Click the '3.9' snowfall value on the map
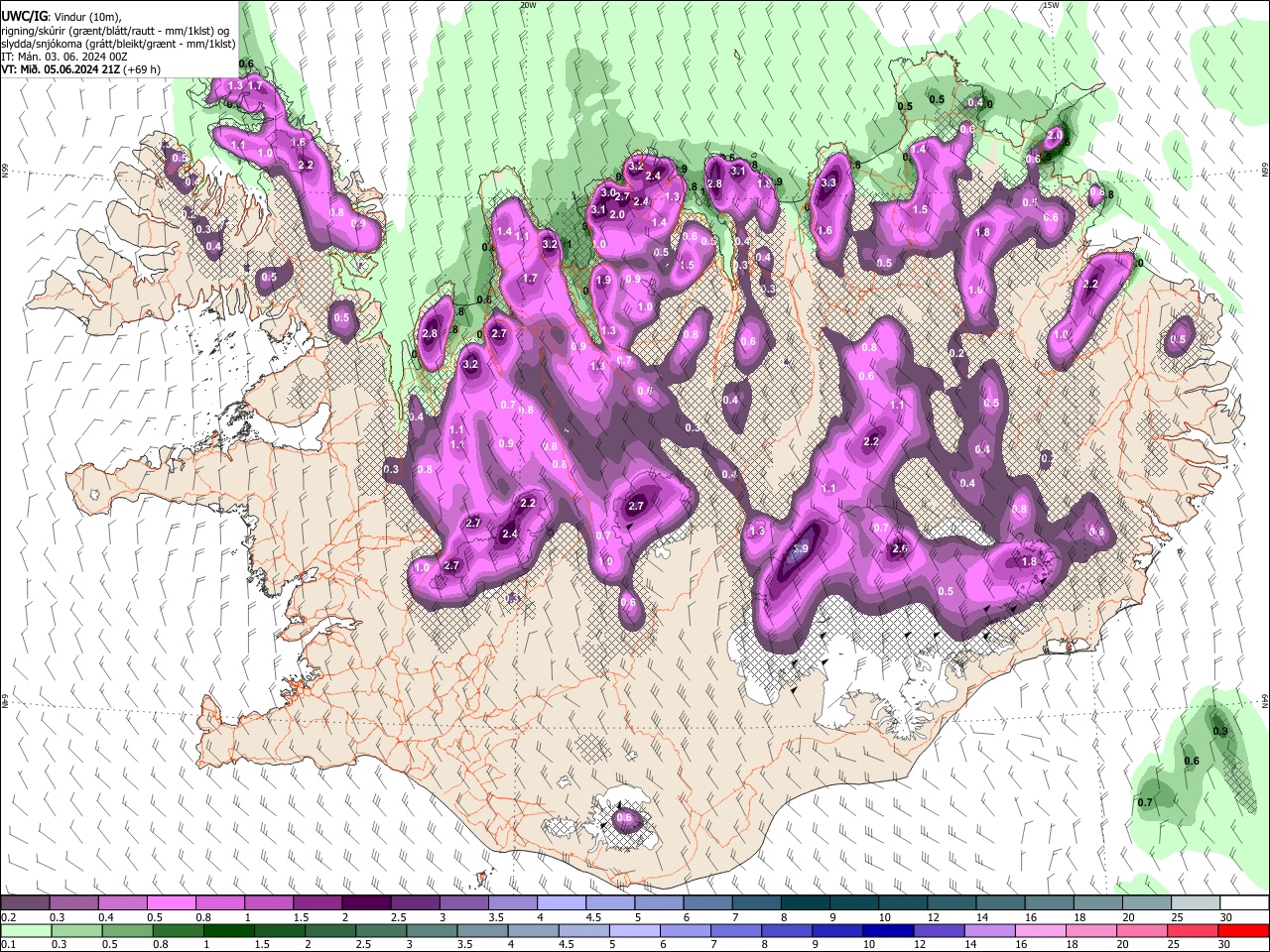The image size is (1270, 952). coord(801,549)
